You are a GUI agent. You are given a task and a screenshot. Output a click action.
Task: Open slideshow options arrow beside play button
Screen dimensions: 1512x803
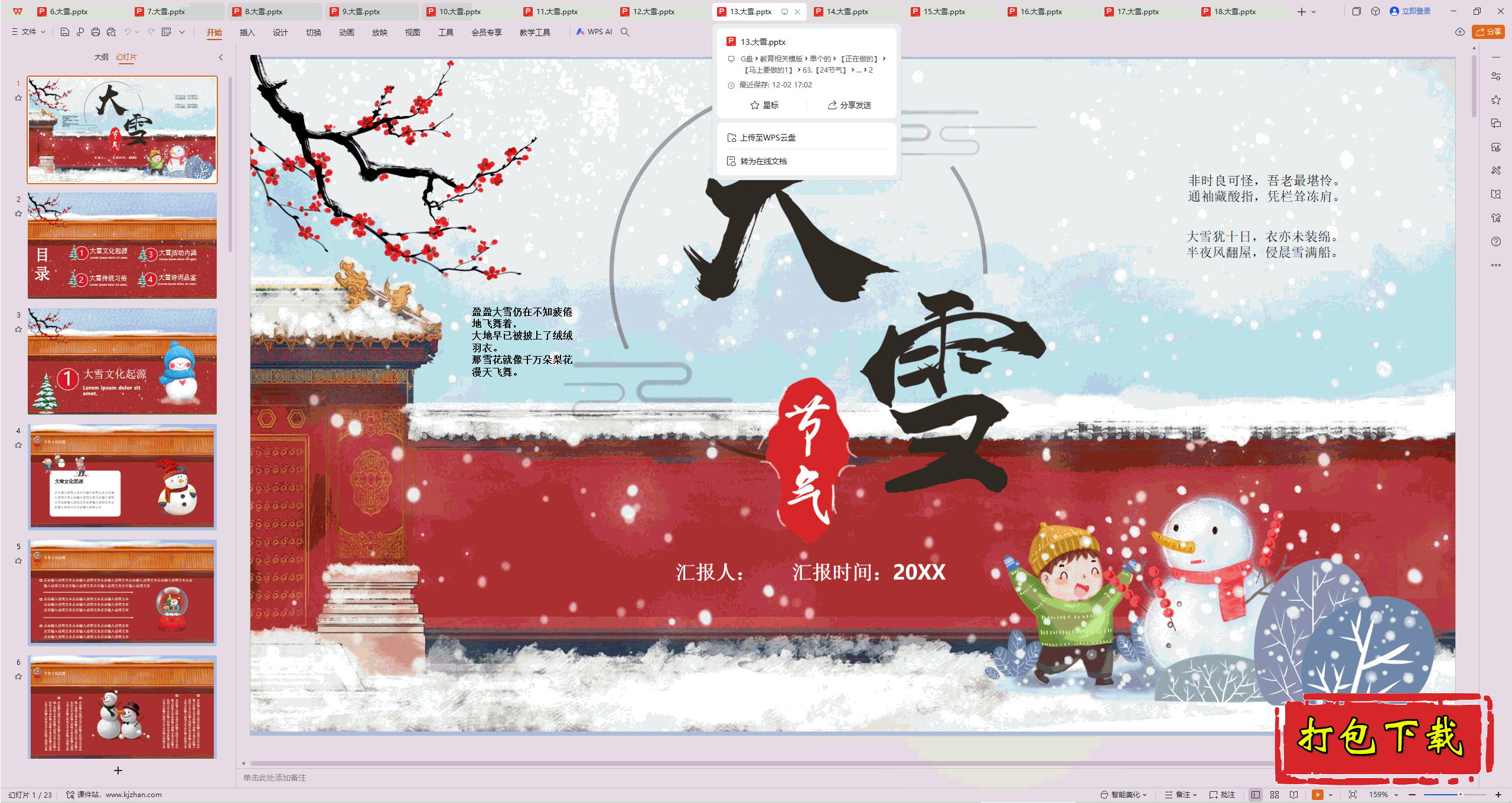(x=1331, y=795)
